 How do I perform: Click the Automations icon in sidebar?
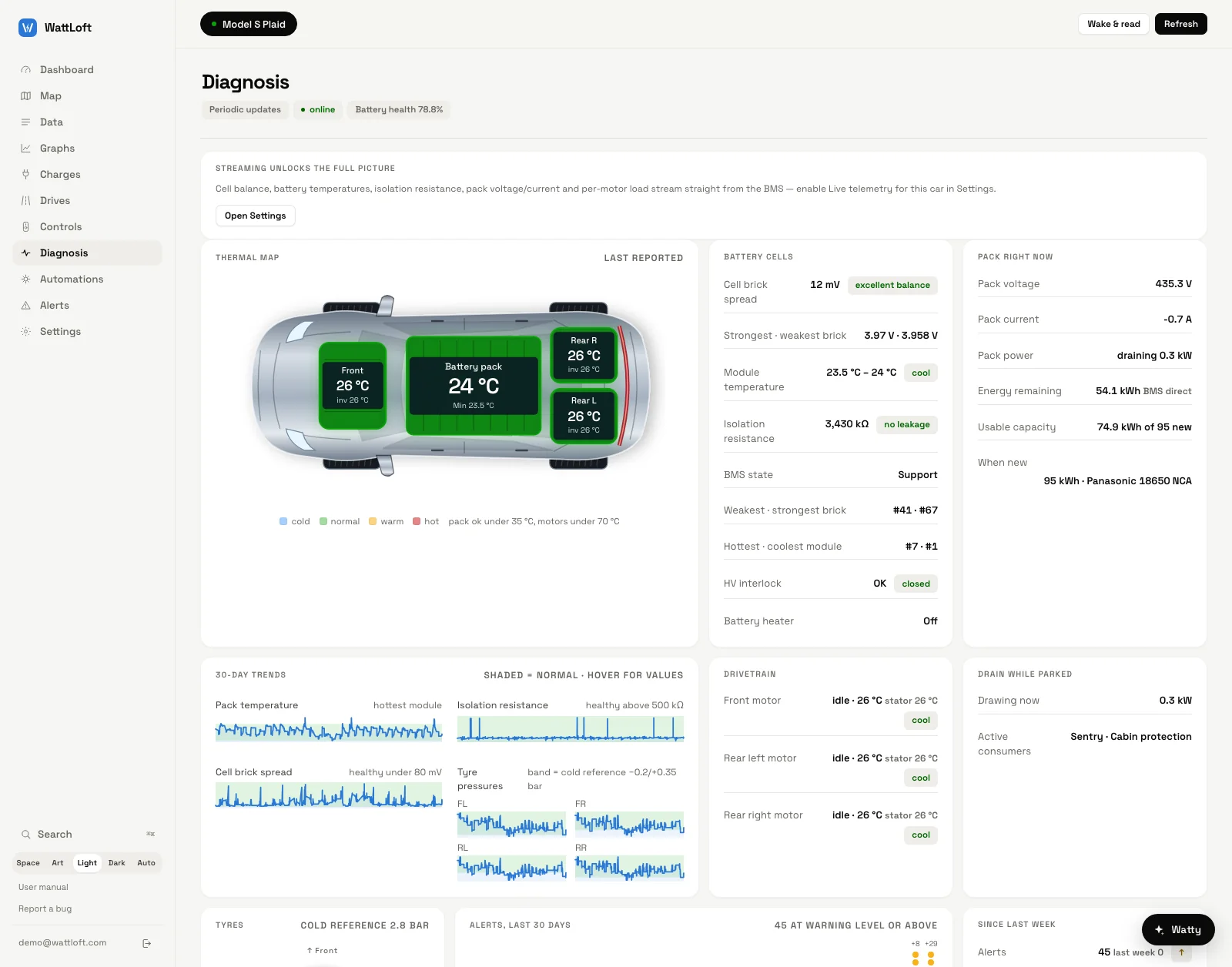(x=25, y=279)
